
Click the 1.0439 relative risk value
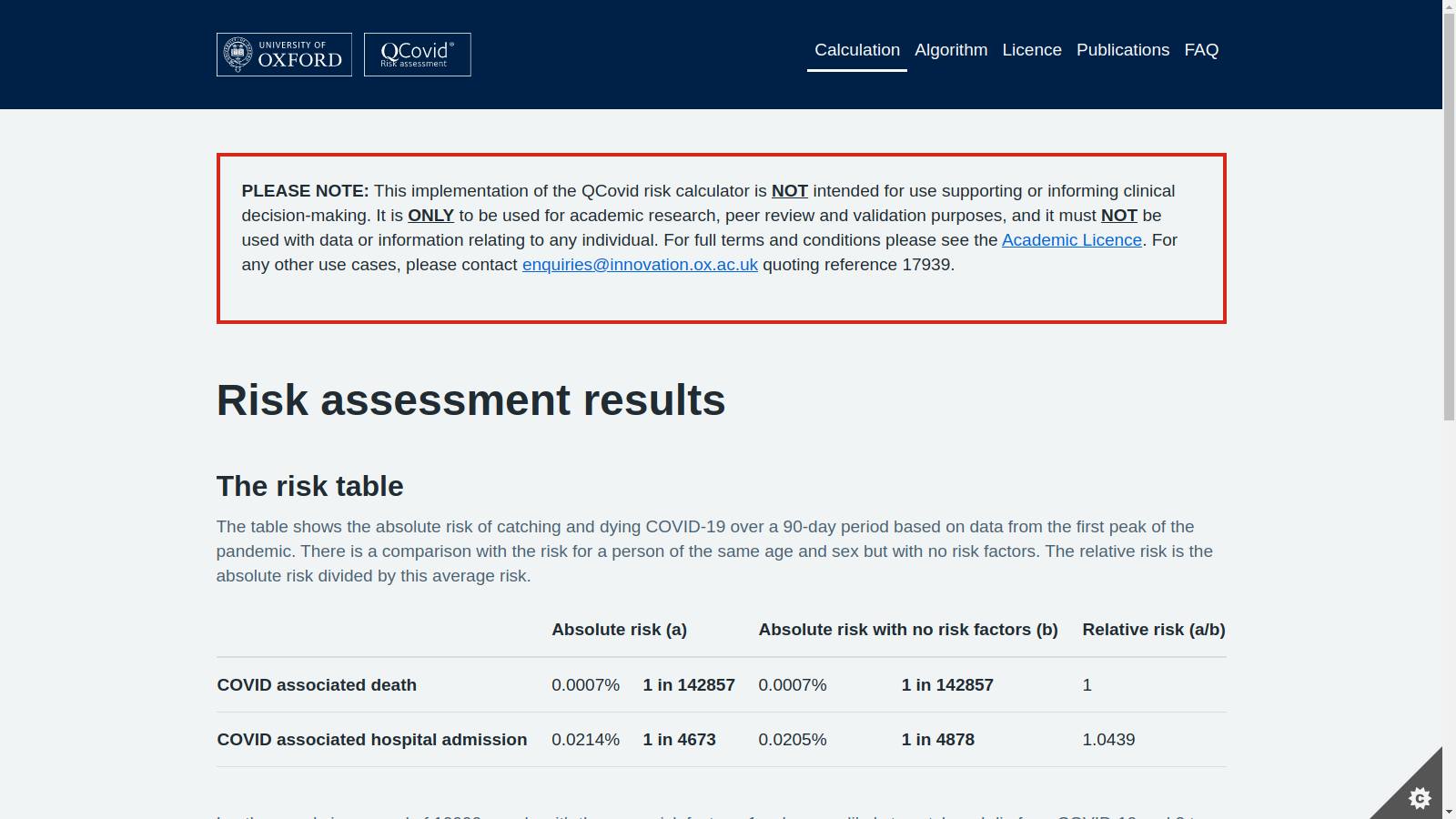(x=1108, y=740)
